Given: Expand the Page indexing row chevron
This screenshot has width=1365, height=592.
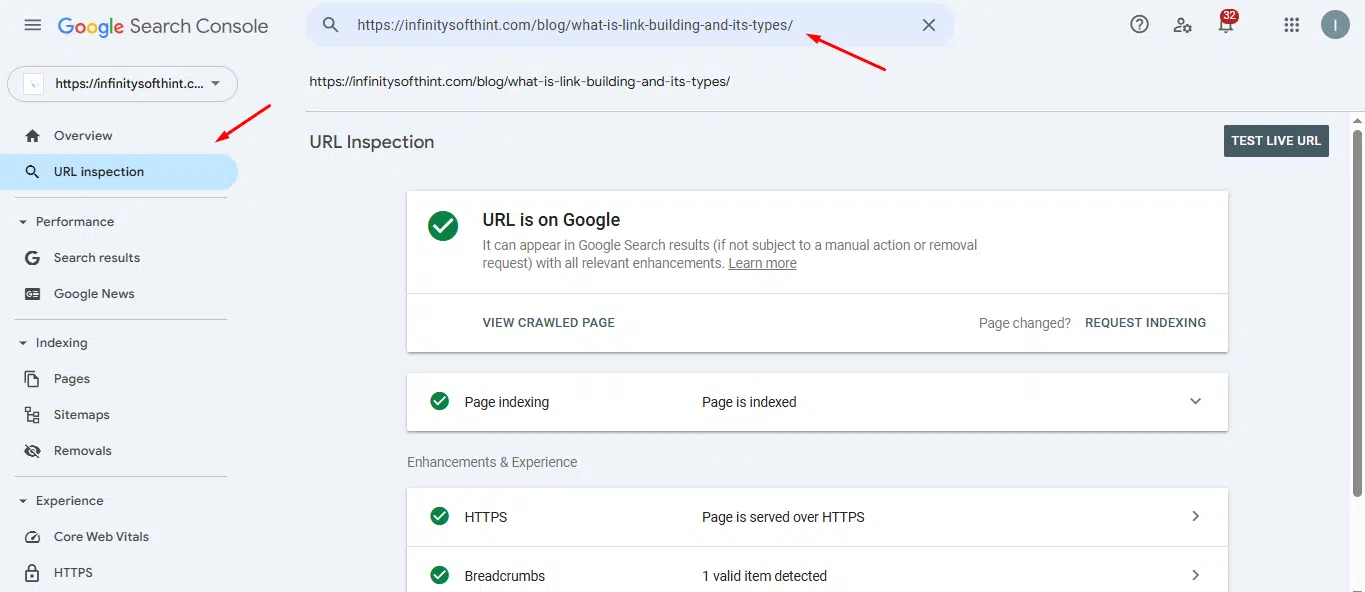Looking at the screenshot, I should (x=1195, y=401).
